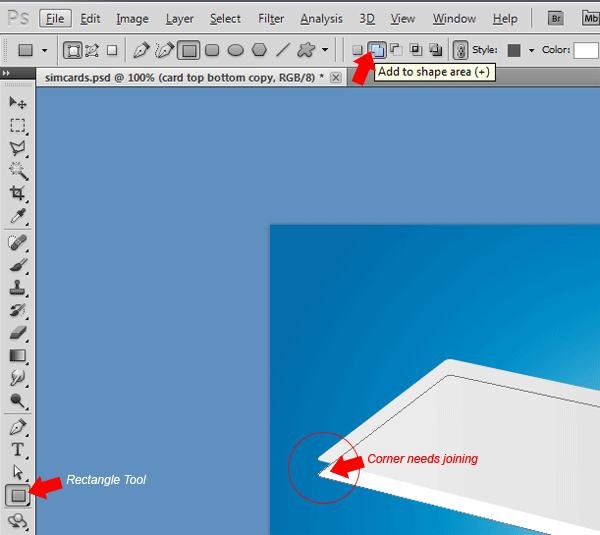Select the Dodge tool
Image resolution: width=600 pixels, height=535 pixels.
pyautogui.click(x=18, y=401)
